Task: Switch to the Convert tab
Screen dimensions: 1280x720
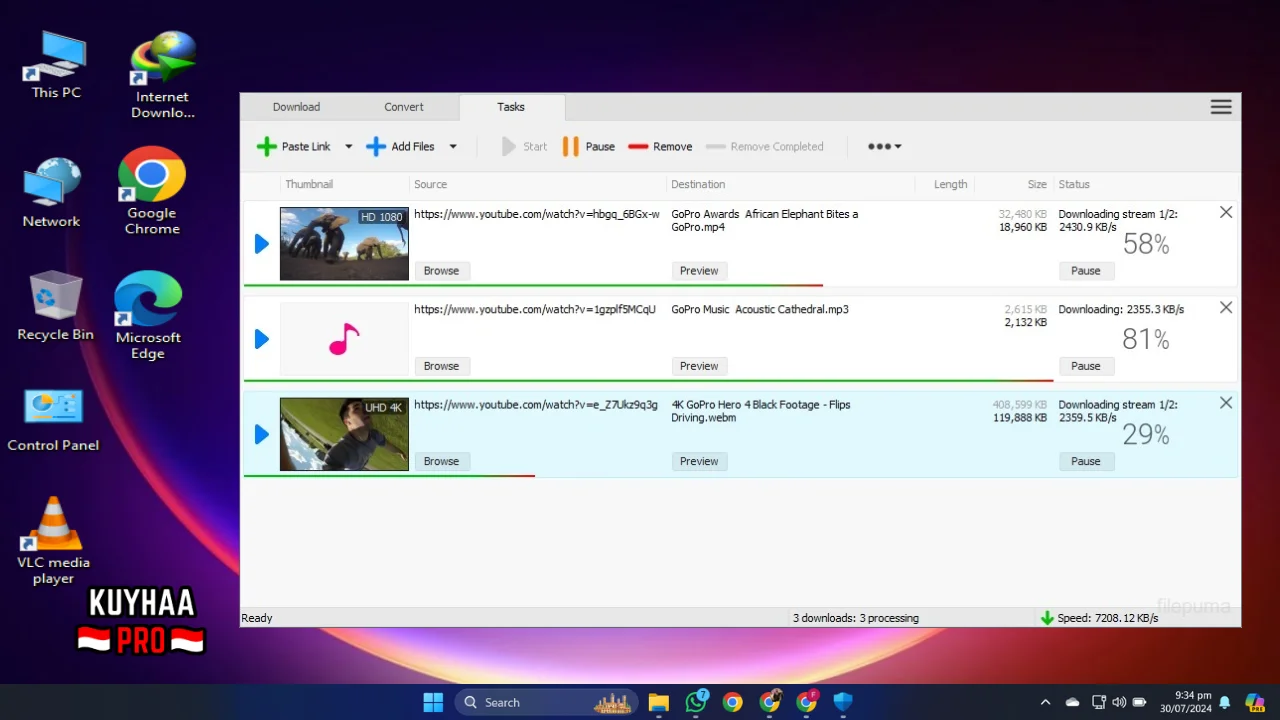Action: (x=404, y=107)
